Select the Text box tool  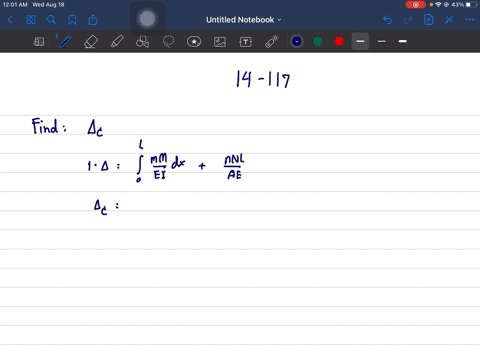[245, 42]
